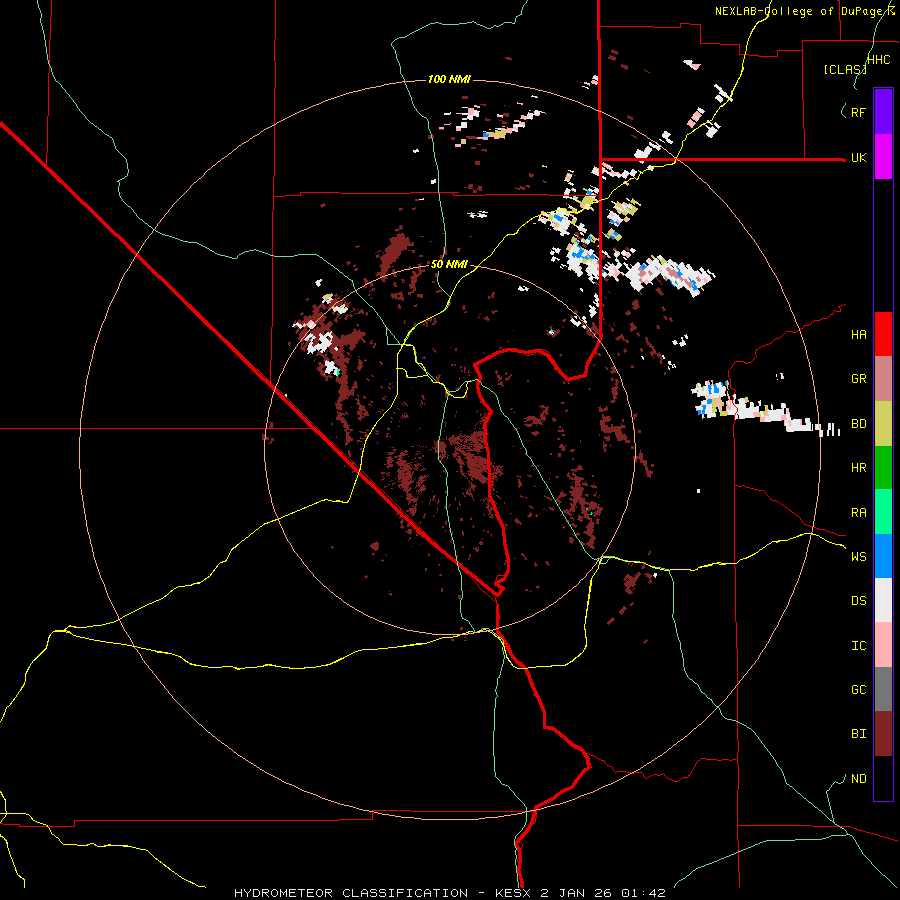This screenshot has height=900, width=900.
Task: Click the GR graupel color swatch
Action: point(883,378)
